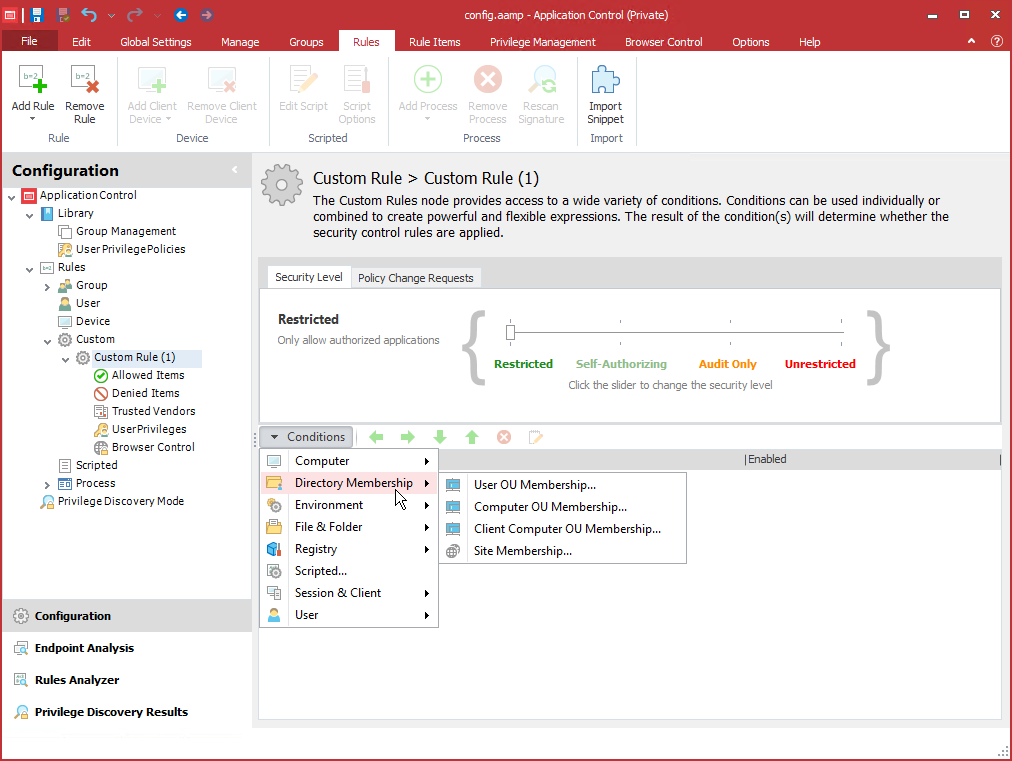The height and width of the screenshot is (761, 1012).
Task: Open the Registry conditions submenu
Action: tap(349, 549)
